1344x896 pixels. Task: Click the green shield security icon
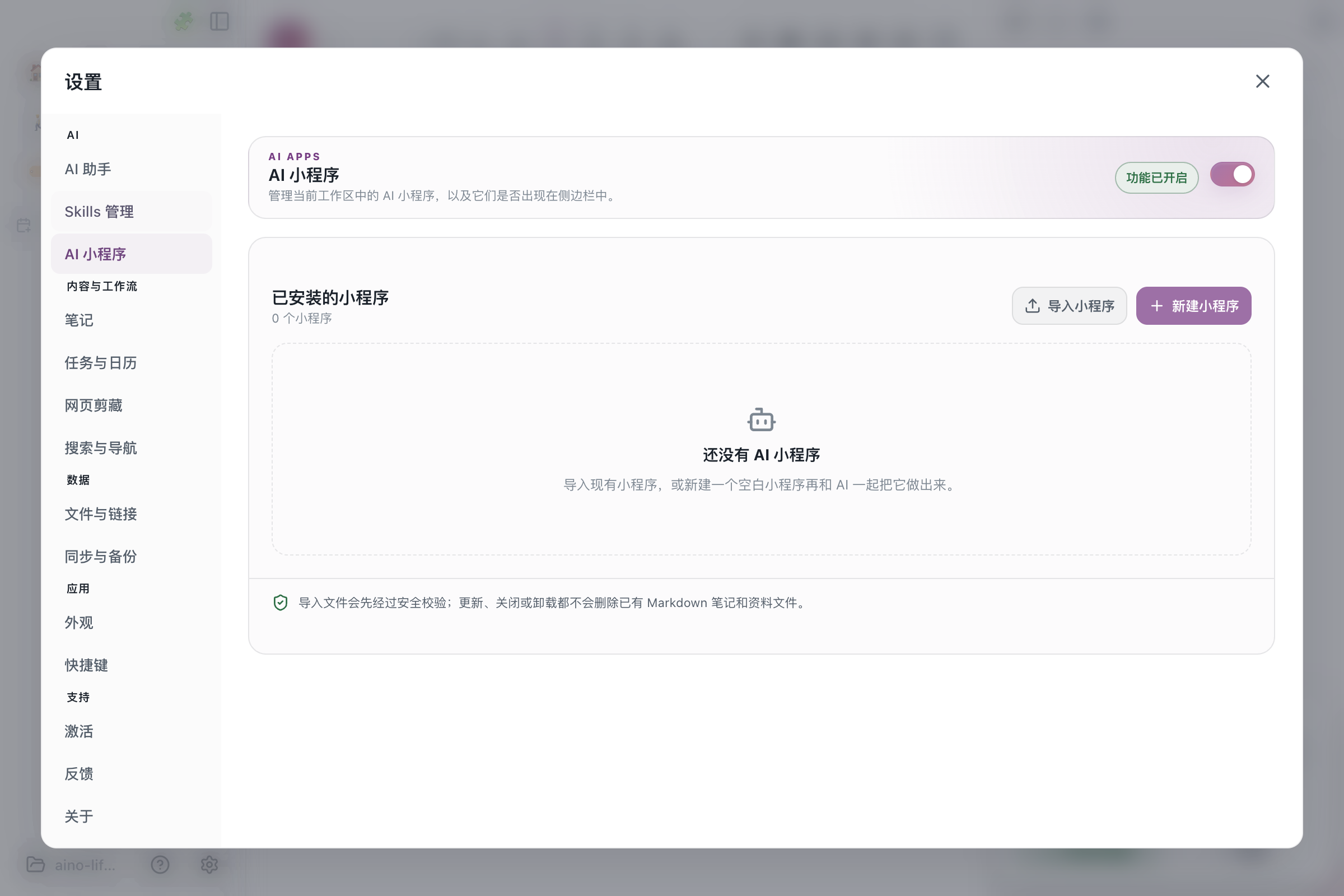tap(280, 603)
